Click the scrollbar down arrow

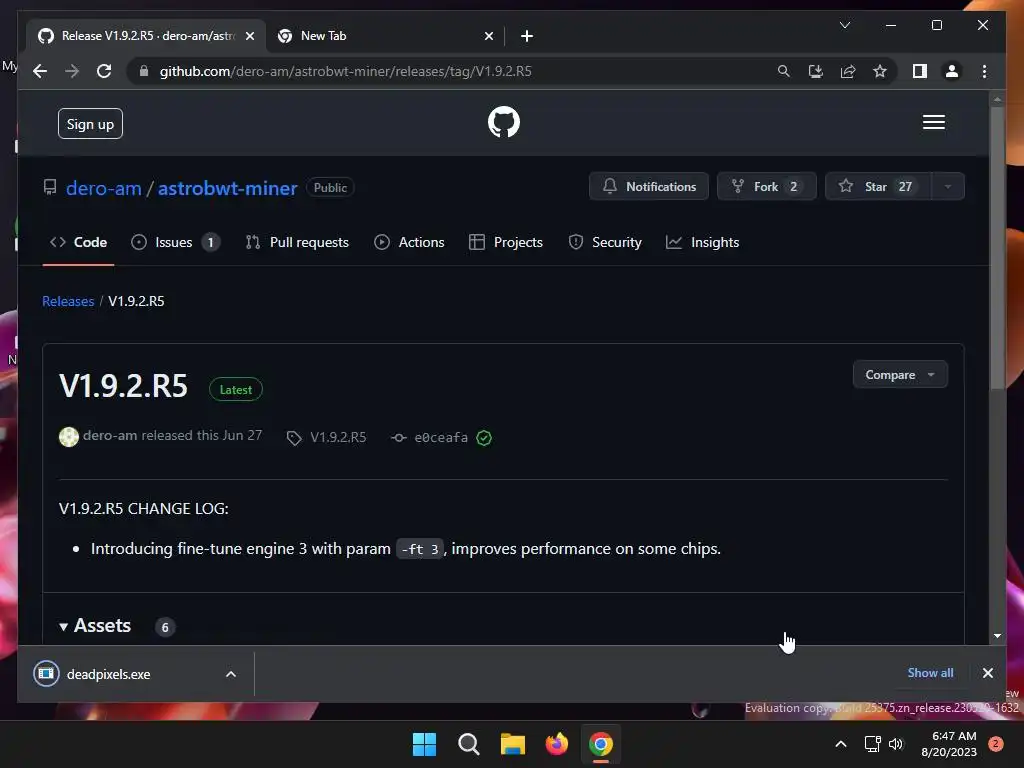pyautogui.click(x=997, y=635)
